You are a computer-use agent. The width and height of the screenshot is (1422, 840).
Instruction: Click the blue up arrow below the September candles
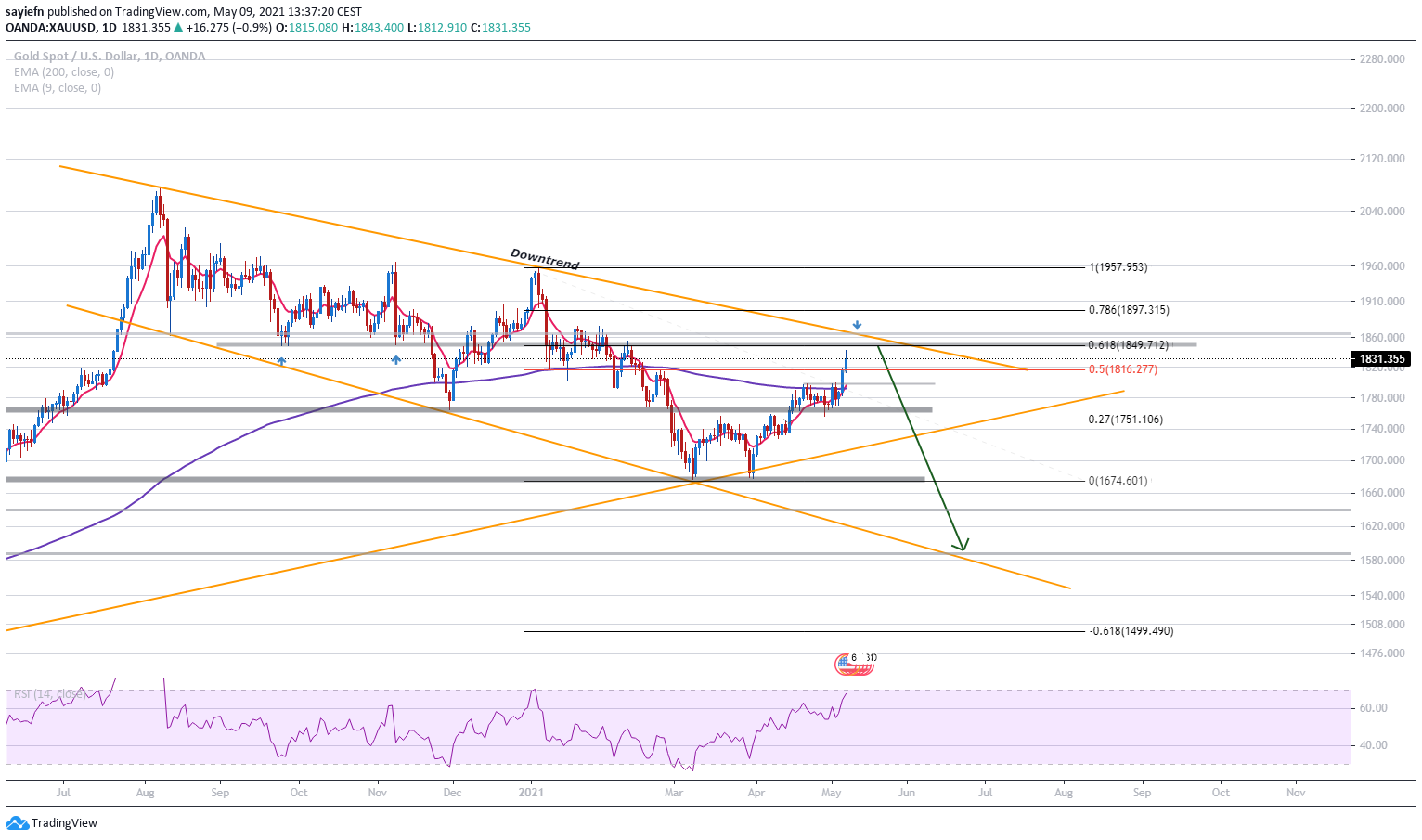tap(281, 361)
